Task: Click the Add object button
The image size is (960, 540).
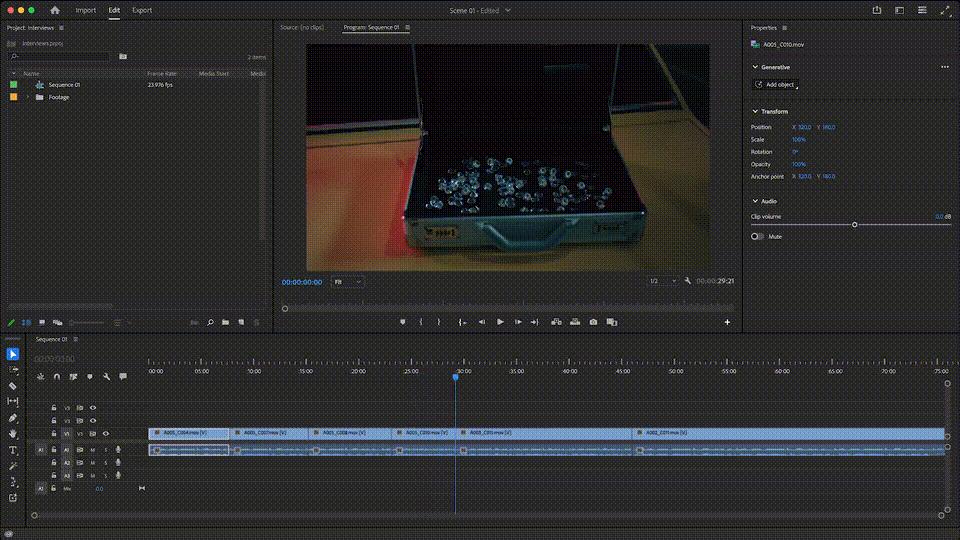Action: point(775,84)
